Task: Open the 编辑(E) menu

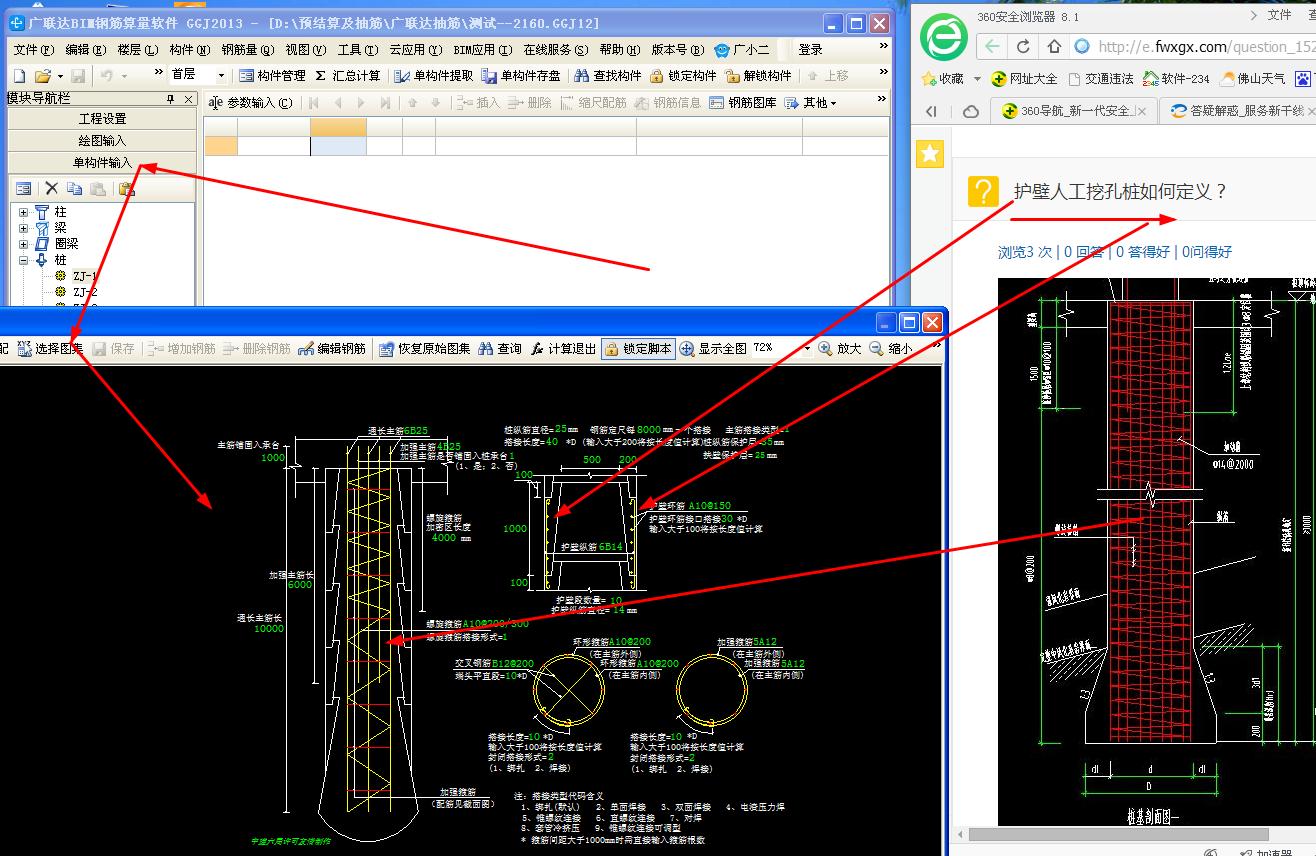Action: (88, 49)
